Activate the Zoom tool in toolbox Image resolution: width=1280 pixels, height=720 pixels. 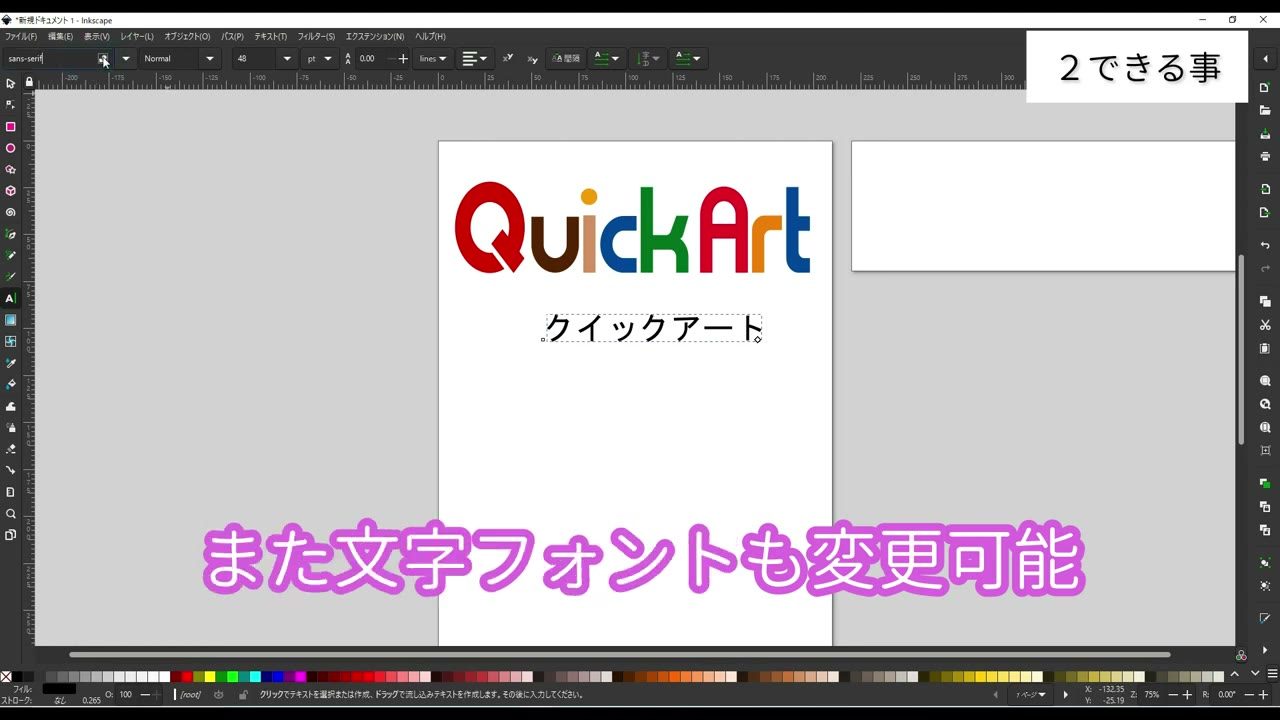tap(10, 514)
